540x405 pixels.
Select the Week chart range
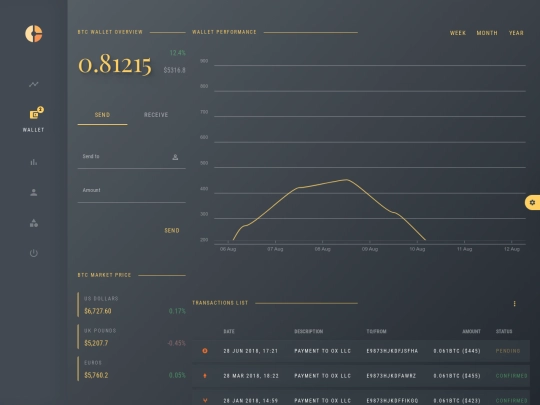click(x=458, y=33)
